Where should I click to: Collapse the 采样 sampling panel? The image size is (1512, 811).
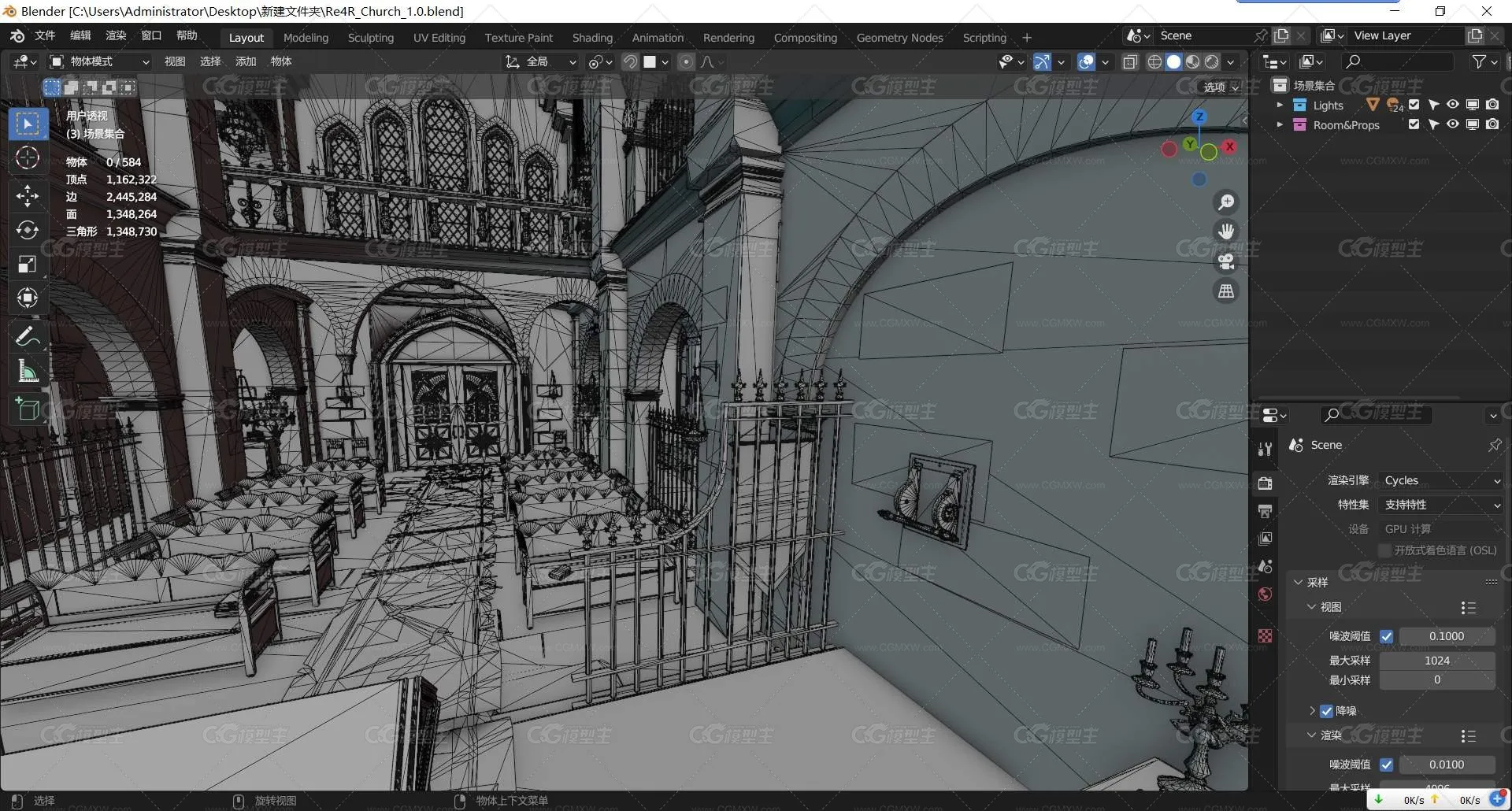[1299, 583]
